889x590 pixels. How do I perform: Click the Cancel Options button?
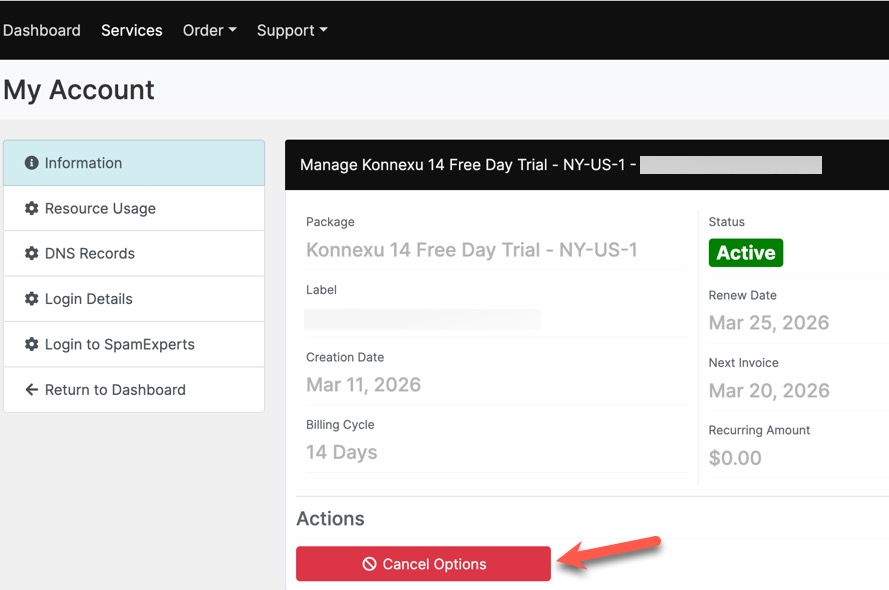422,563
